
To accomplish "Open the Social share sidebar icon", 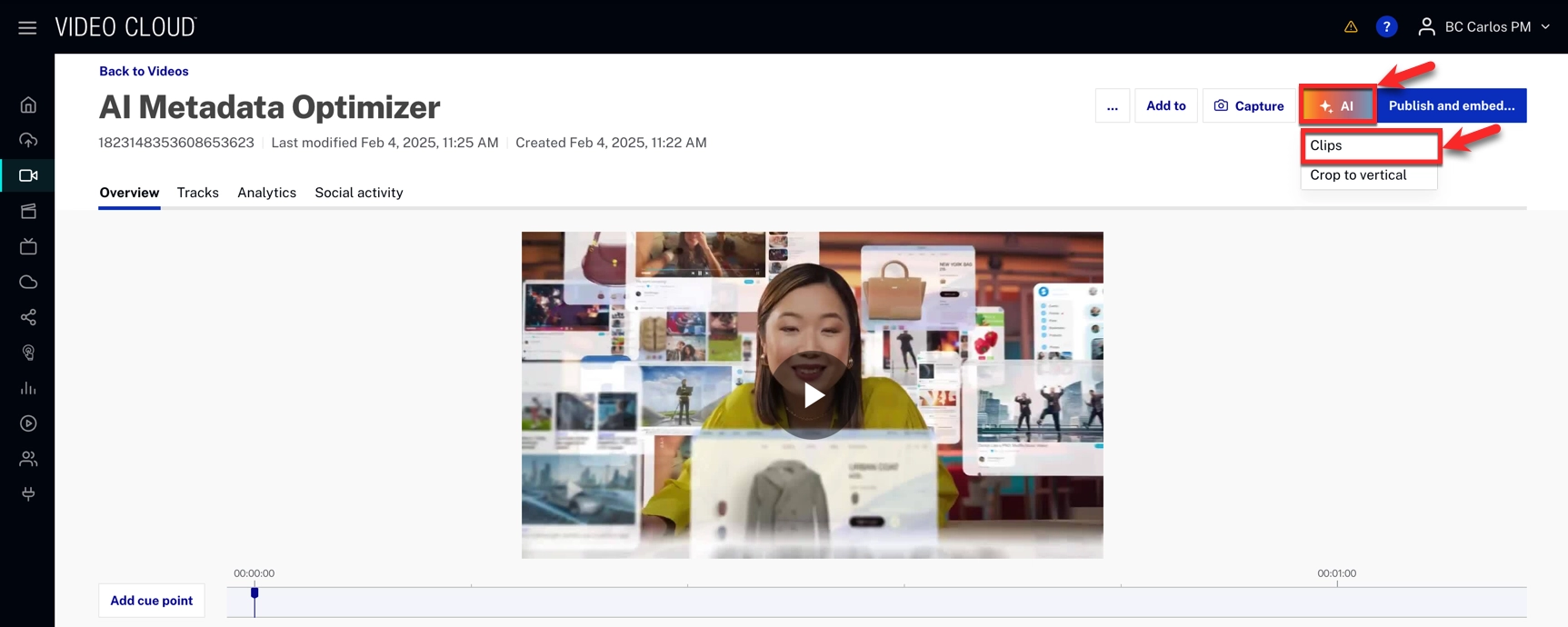I will [28, 317].
